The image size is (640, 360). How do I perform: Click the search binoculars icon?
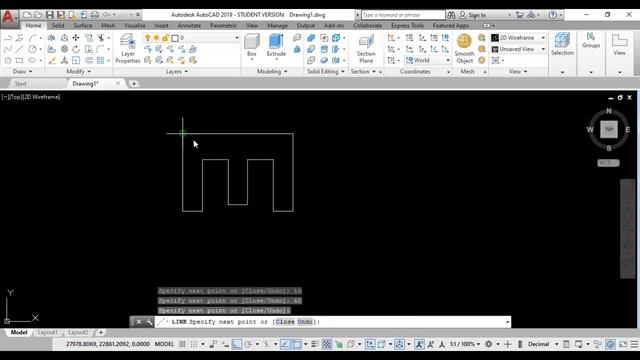pyautogui.click(x=451, y=15)
